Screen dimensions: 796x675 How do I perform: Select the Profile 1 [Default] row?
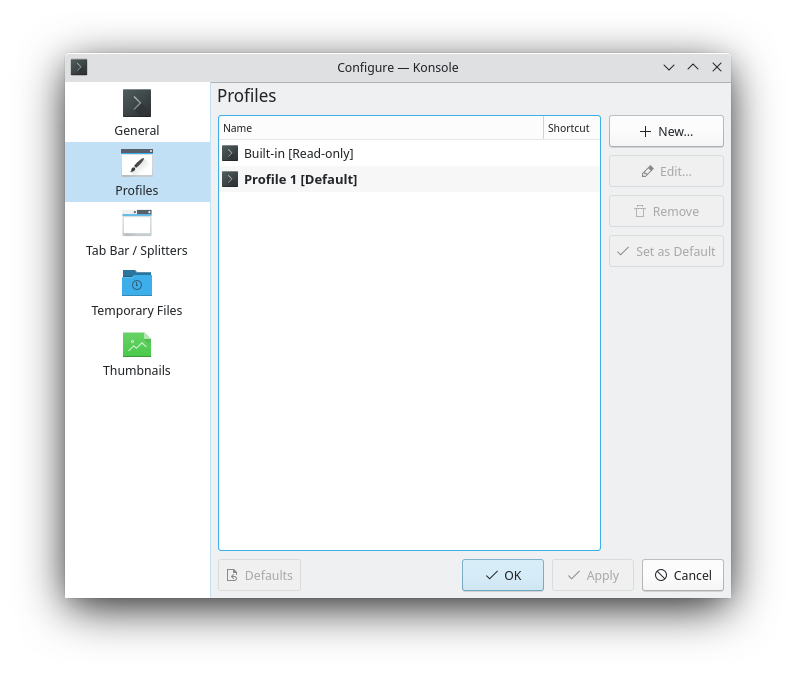pyautogui.click(x=409, y=179)
